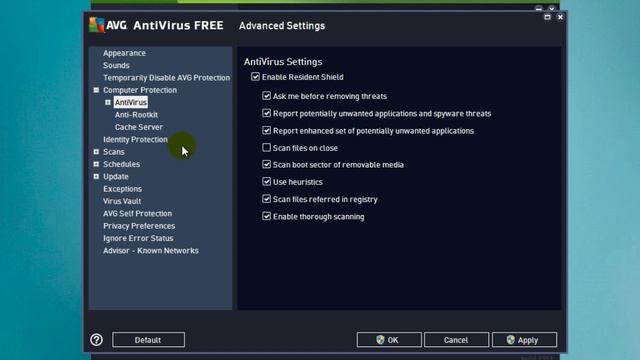Select Appearance in the settings tree

pos(124,53)
